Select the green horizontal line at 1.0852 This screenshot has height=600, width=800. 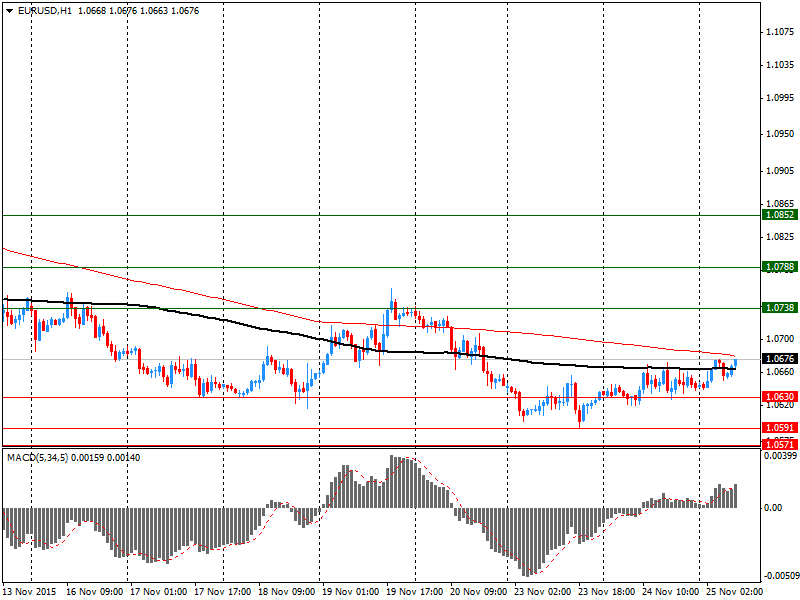point(382,215)
